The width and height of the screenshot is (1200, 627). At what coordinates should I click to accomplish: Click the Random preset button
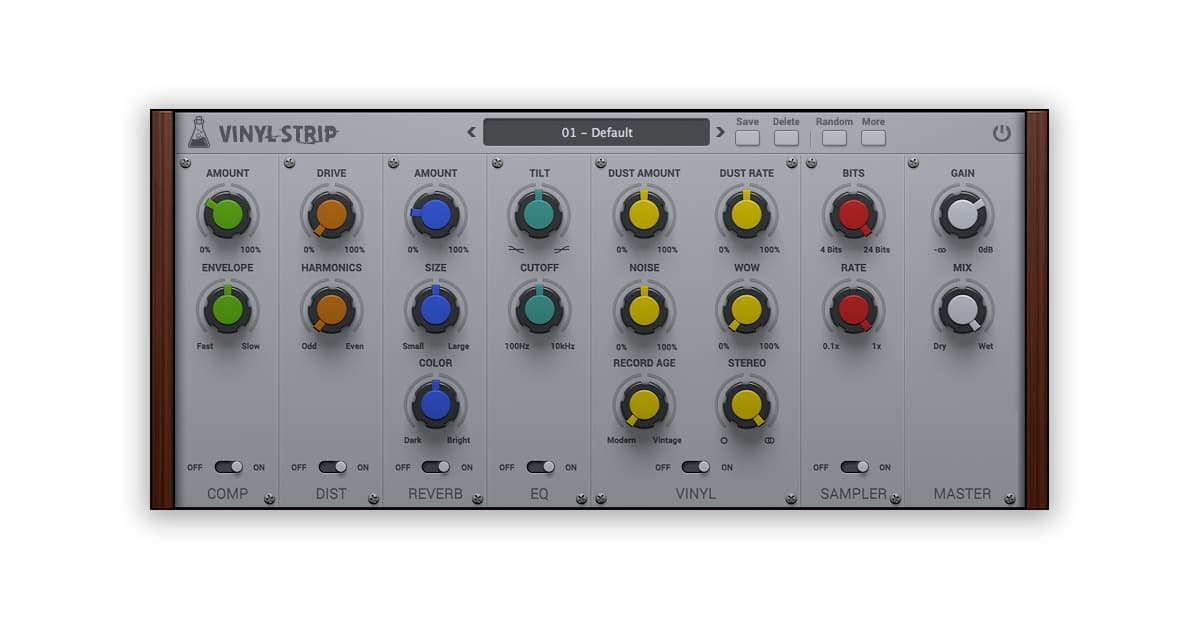coord(834,138)
